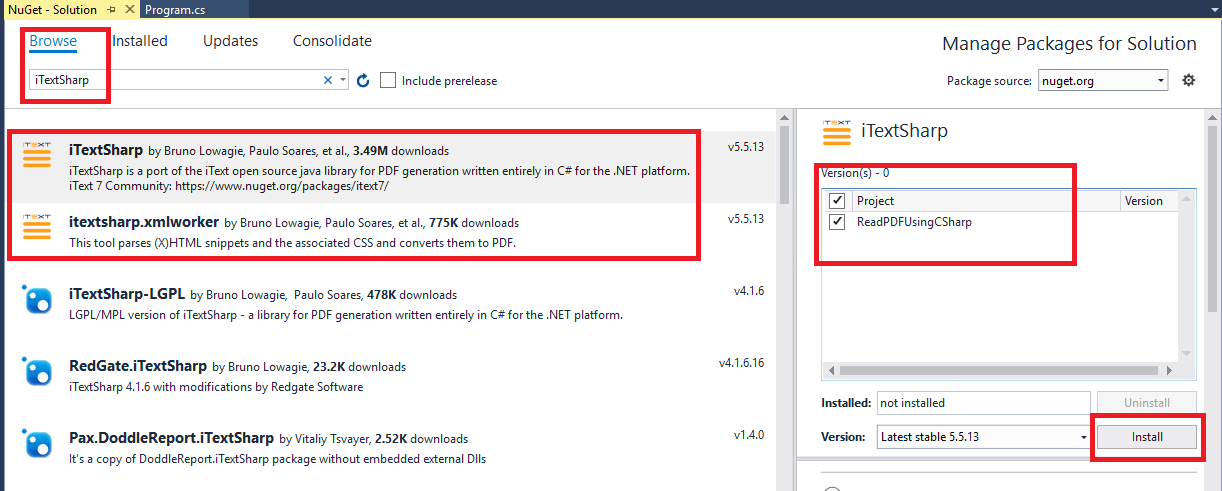Switch to the Installed tab
Viewport: 1222px width, 491px height.
click(x=140, y=41)
